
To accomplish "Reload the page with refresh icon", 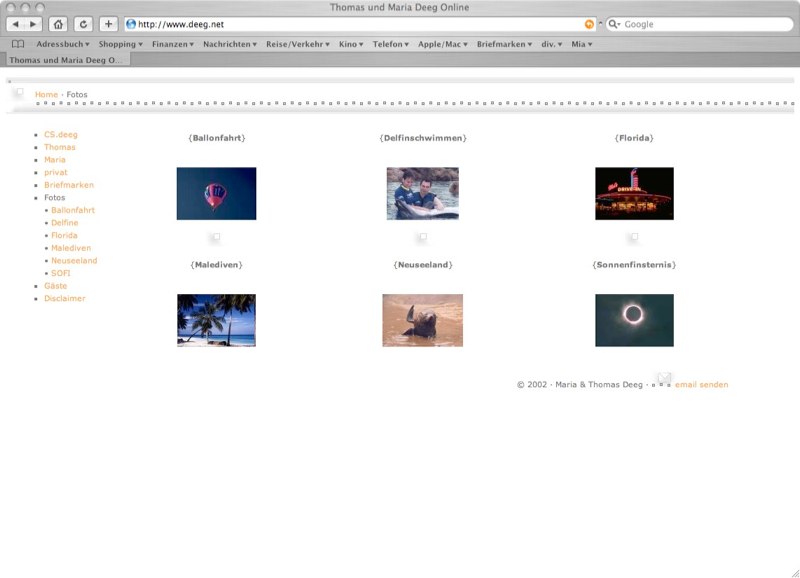I will (x=83, y=24).
